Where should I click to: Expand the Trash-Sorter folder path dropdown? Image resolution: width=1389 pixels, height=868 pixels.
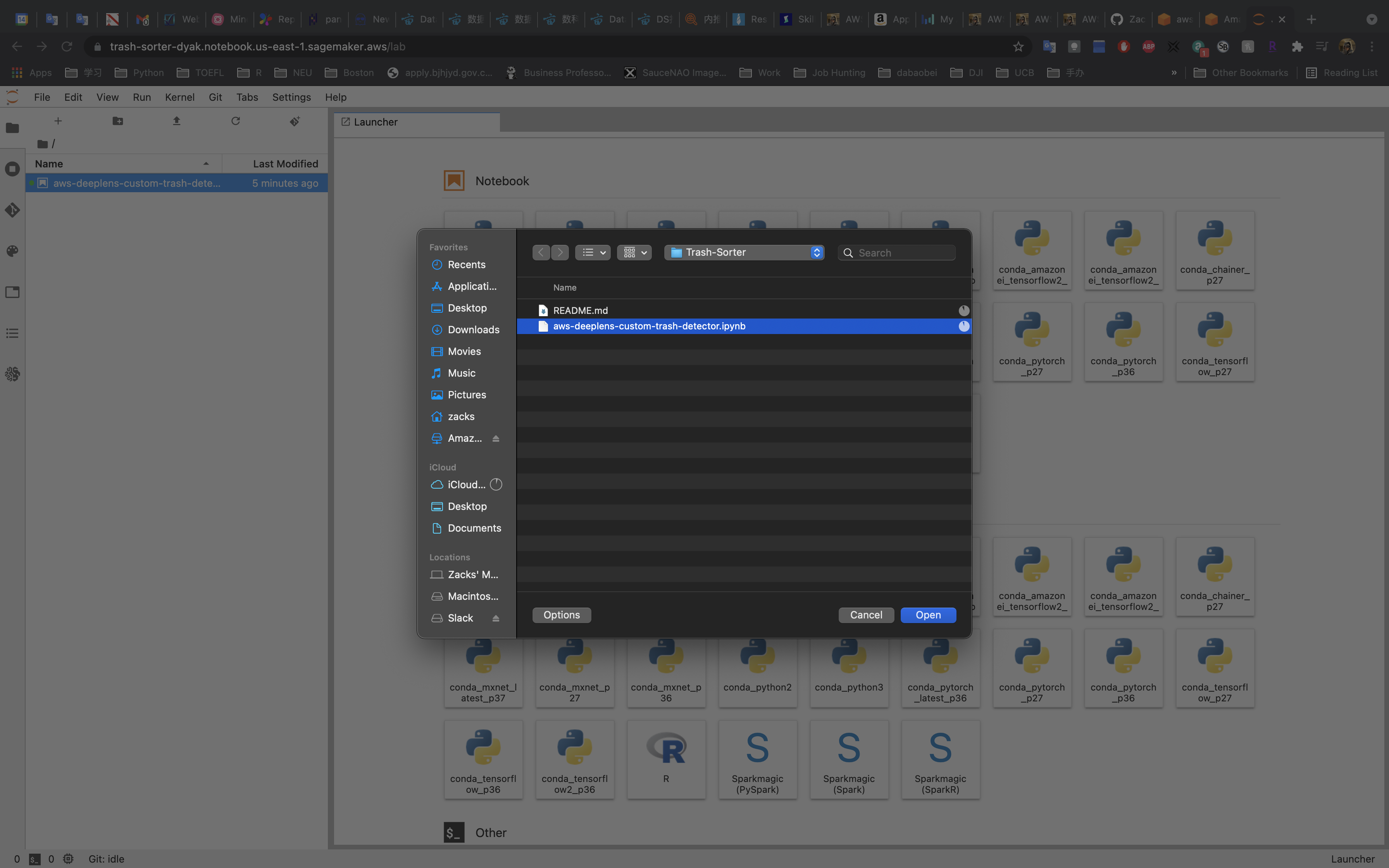pos(744,253)
